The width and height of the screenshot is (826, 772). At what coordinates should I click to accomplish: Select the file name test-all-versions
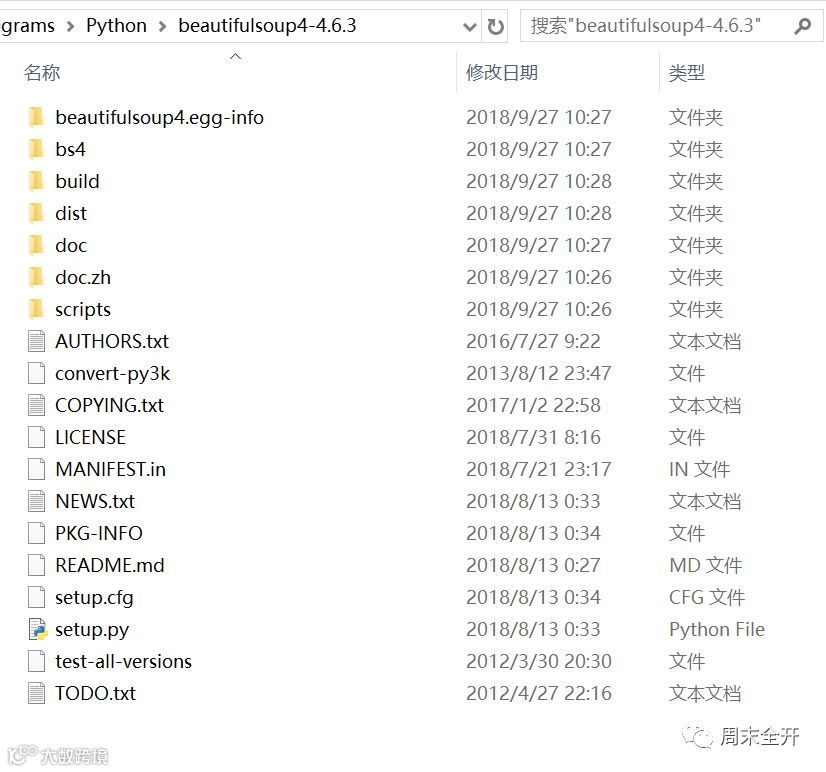pos(123,661)
